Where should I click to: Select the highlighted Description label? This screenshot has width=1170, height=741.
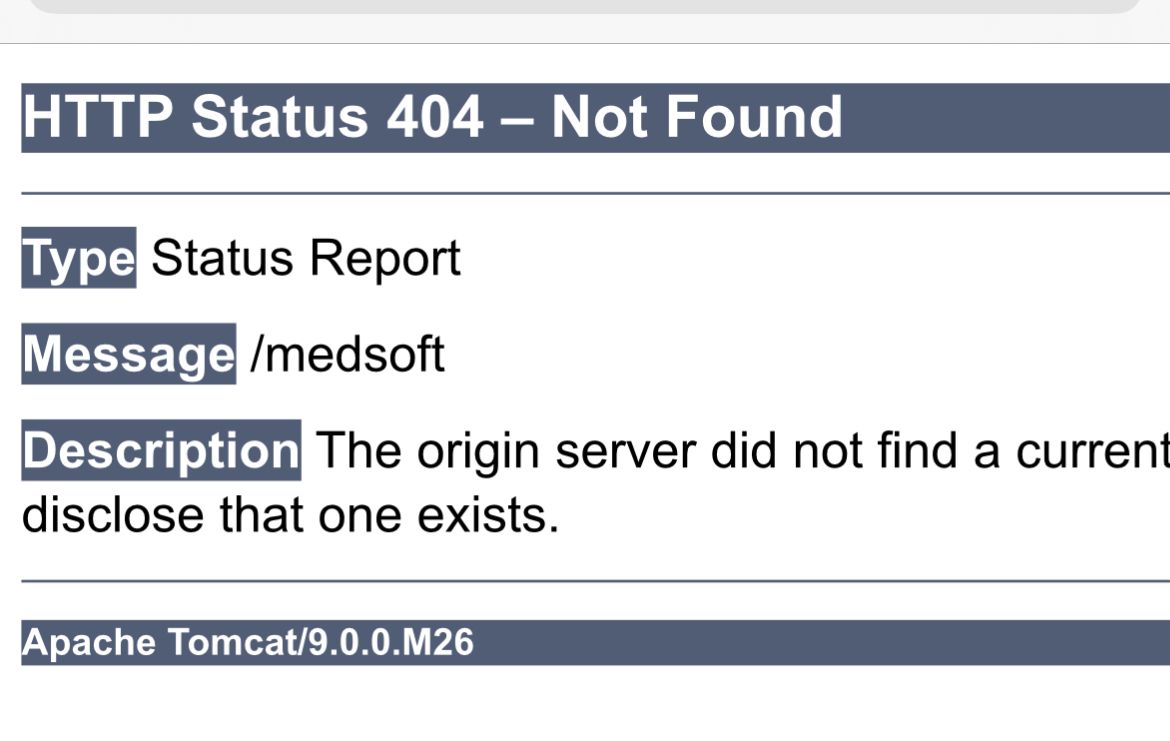tap(161, 450)
